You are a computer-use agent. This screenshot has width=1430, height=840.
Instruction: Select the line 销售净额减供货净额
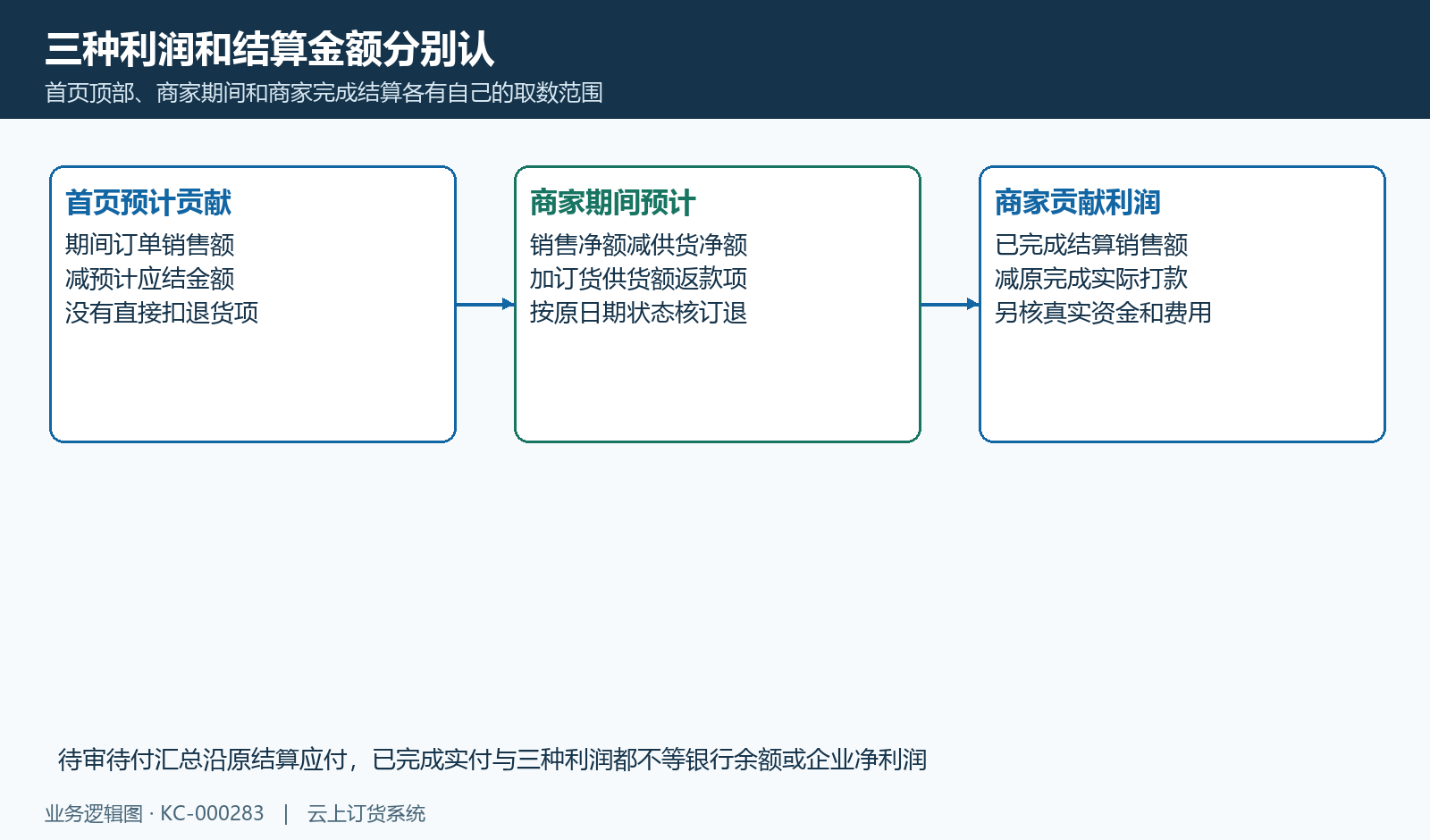639,245
